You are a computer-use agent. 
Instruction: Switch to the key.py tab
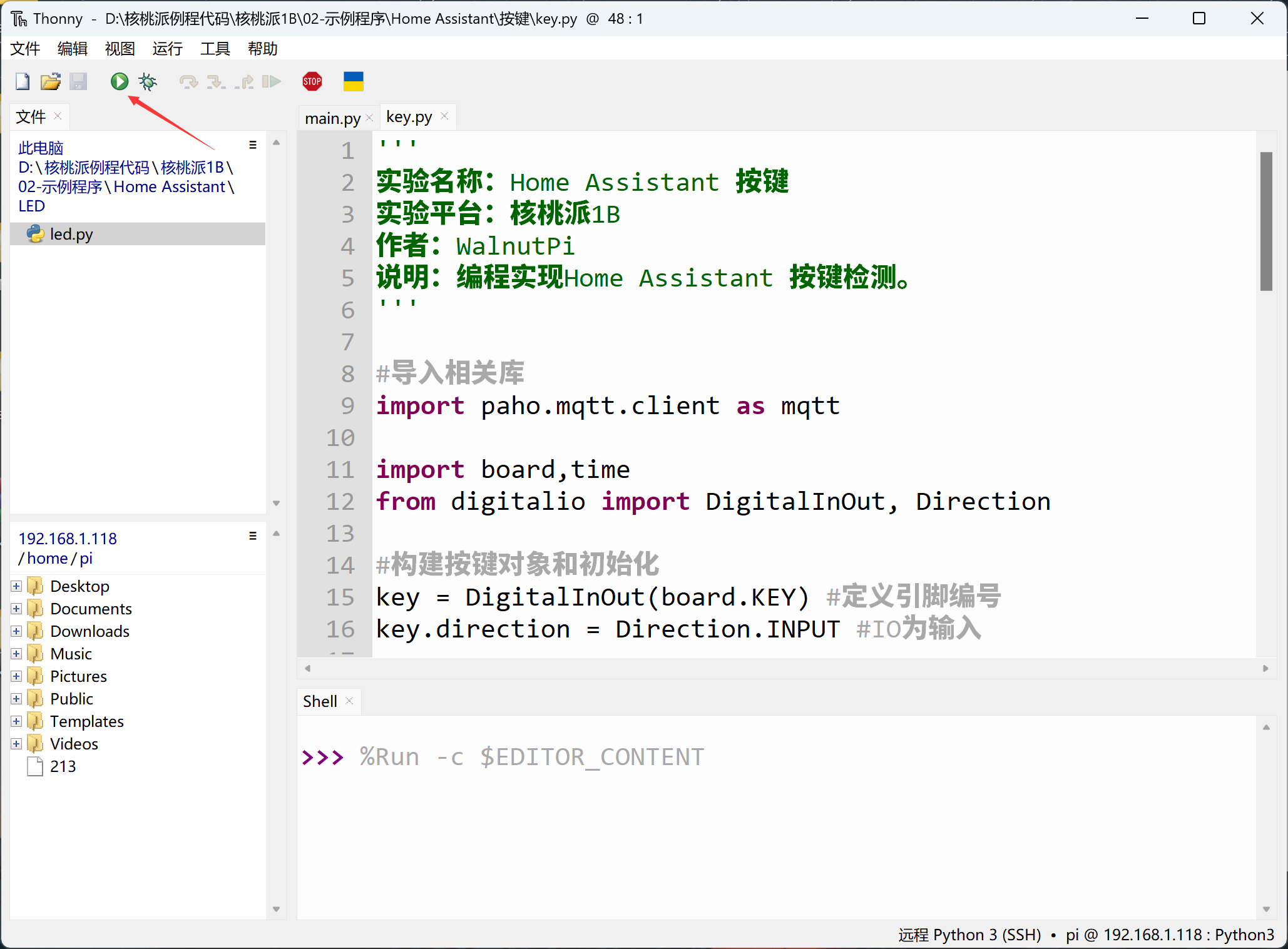(x=409, y=117)
